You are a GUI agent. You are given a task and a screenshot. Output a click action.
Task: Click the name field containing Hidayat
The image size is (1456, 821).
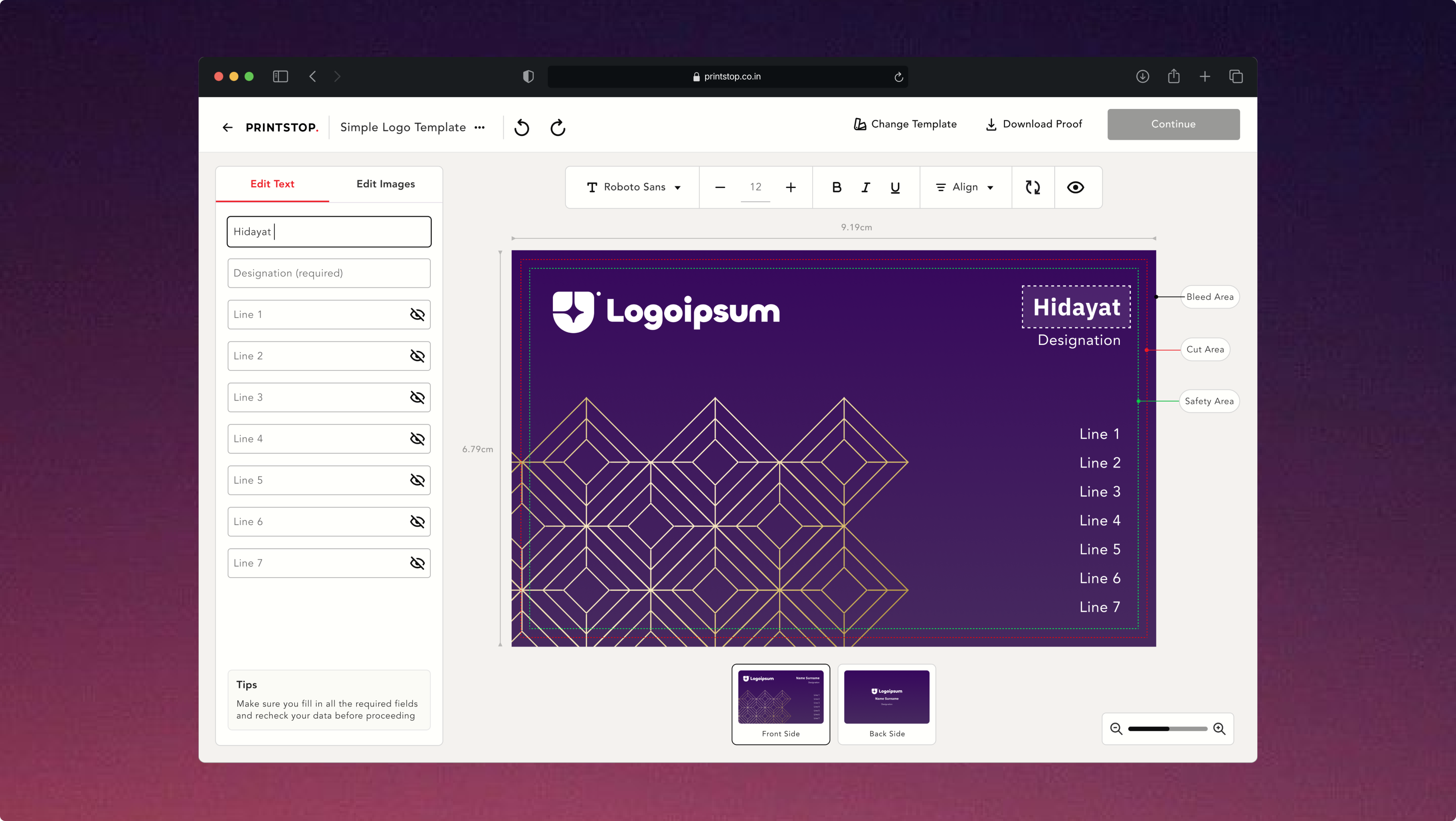329,232
